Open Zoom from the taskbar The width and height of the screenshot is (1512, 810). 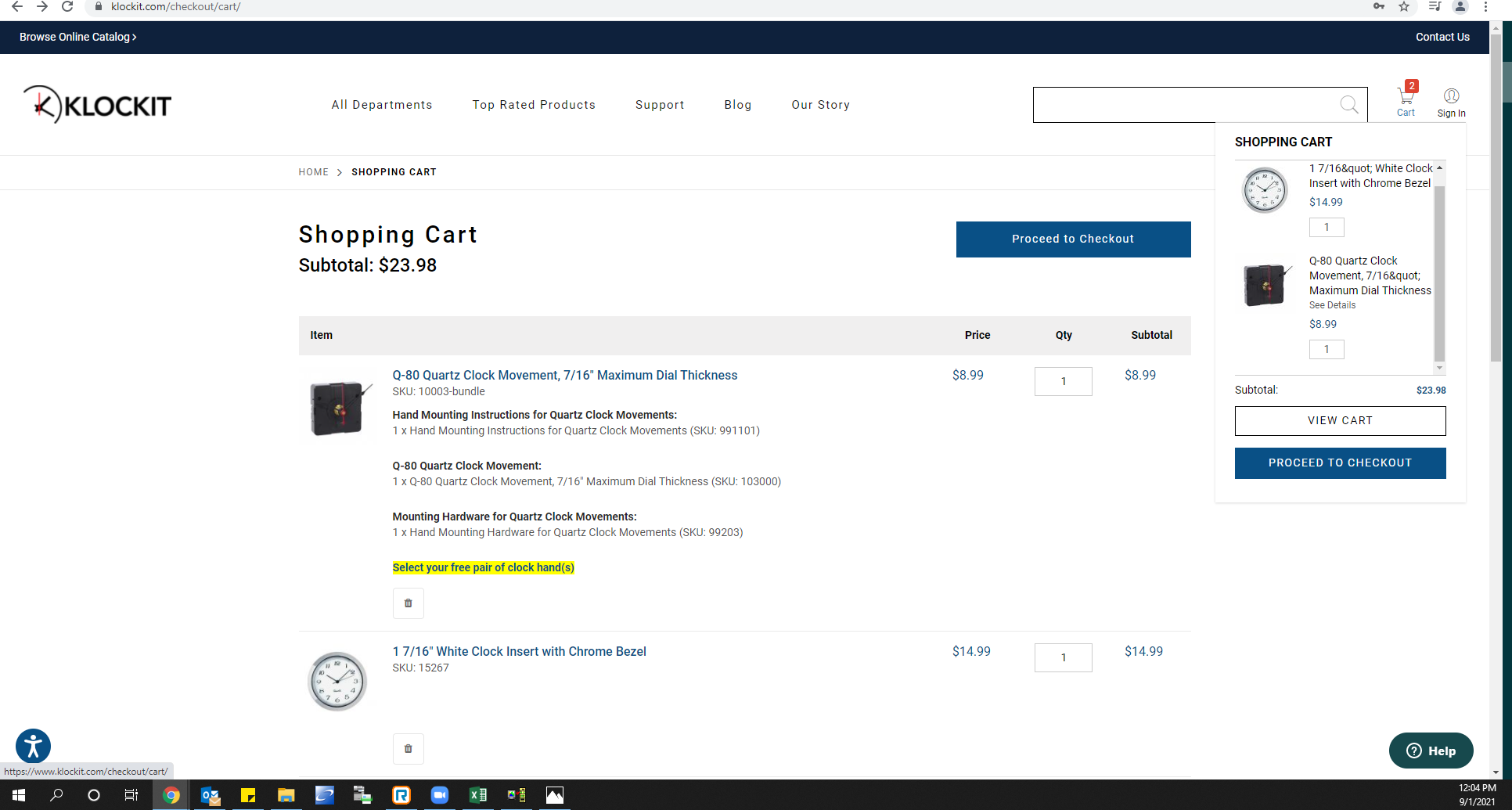pos(439,795)
